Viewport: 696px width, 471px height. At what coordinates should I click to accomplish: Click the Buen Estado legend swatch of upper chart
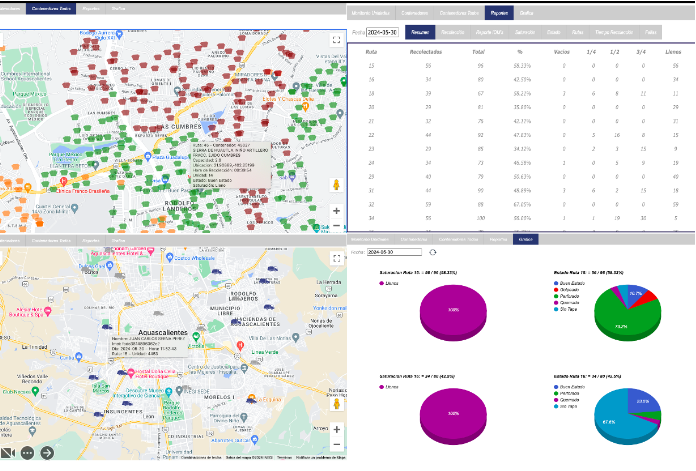[556, 283]
